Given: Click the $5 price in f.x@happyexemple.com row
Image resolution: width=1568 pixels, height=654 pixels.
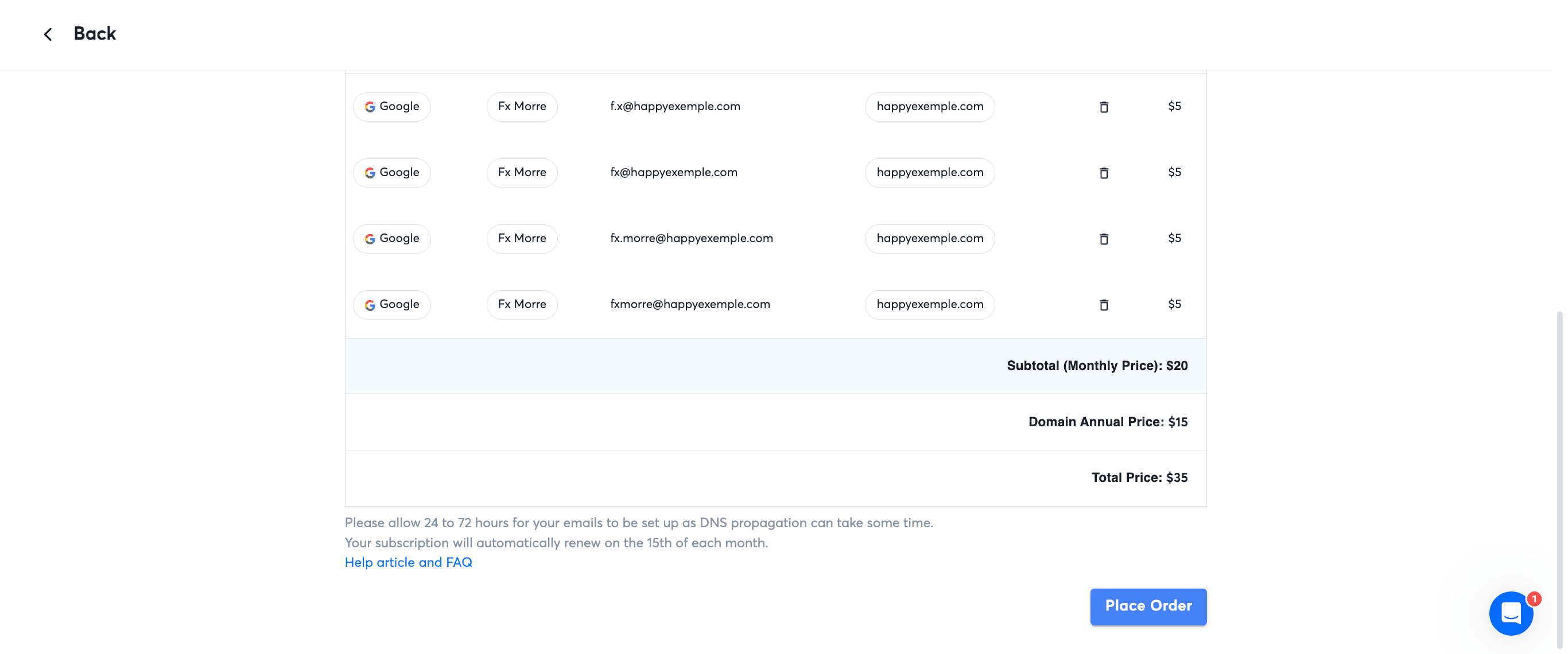Looking at the screenshot, I should pos(1174,107).
